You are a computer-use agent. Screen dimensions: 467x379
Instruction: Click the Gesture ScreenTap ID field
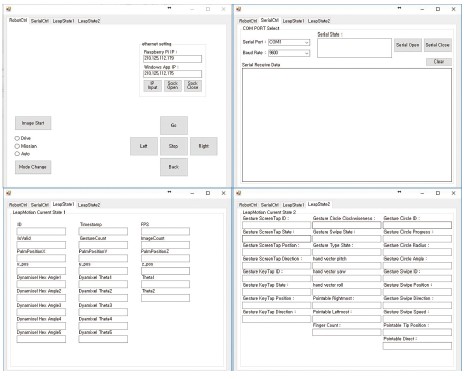coord(276,225)
